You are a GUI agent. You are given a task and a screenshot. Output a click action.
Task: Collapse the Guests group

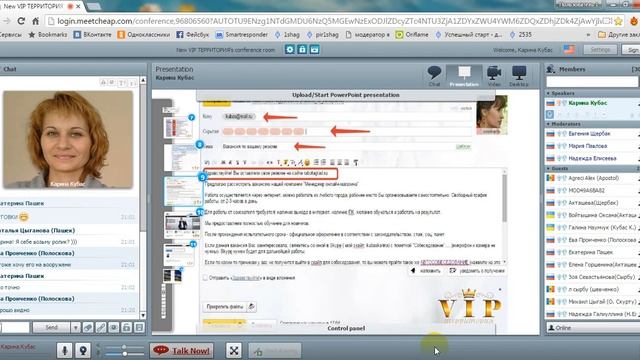tap(548, 168)
